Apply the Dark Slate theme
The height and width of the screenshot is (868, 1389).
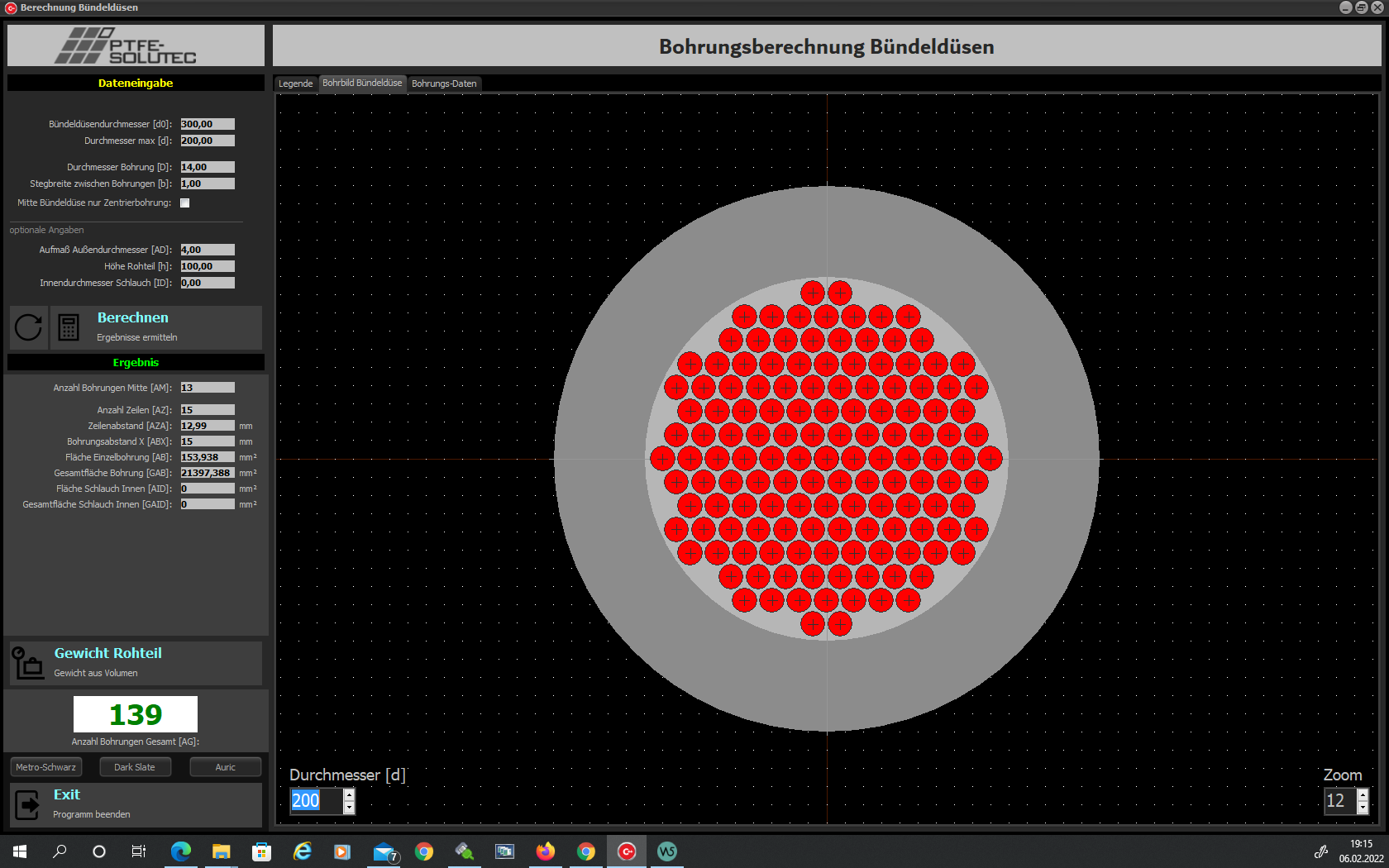click(x=135, y=767)
